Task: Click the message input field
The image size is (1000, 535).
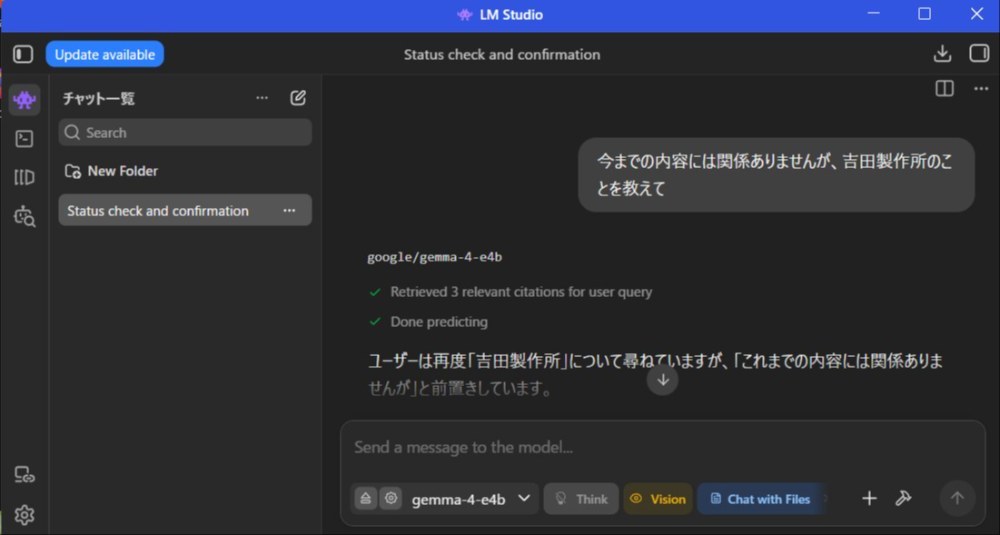Action: click(663, 447)
